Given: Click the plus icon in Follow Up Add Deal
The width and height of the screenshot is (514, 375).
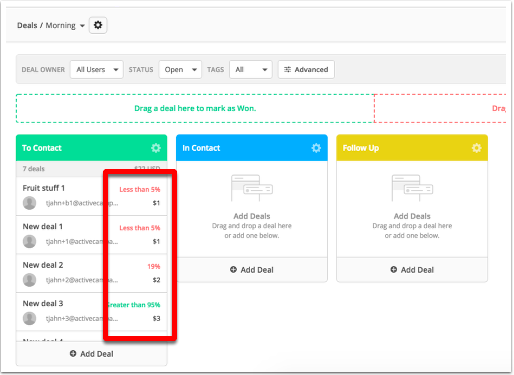Looking at the screenshot, I should click(394, 269).
